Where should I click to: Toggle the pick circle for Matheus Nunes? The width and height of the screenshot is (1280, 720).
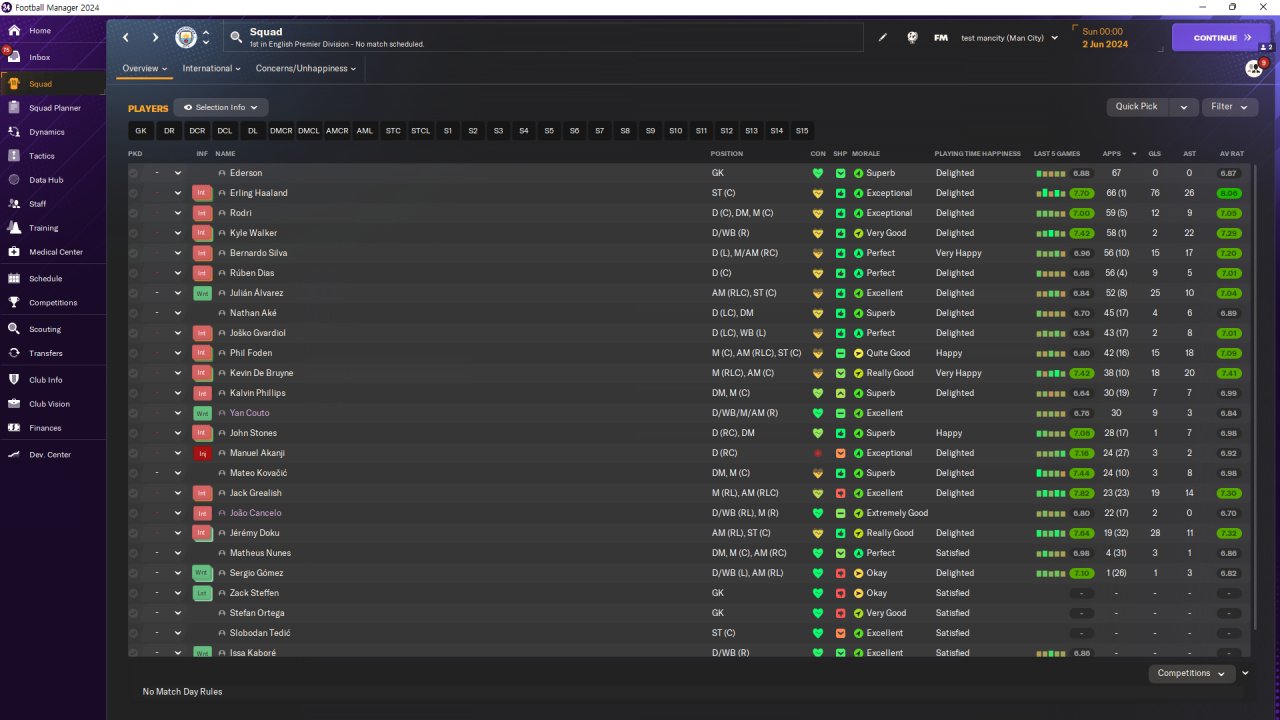(134, 553)
